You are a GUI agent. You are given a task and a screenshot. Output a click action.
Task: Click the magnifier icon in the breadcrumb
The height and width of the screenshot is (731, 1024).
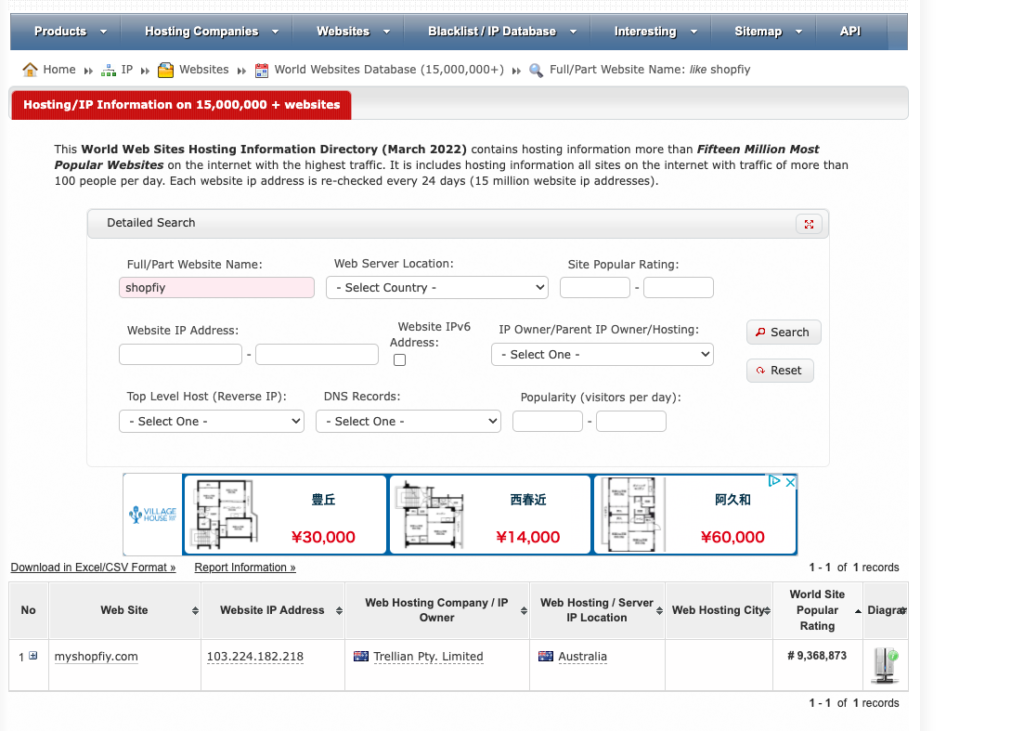tap(536, 70)
